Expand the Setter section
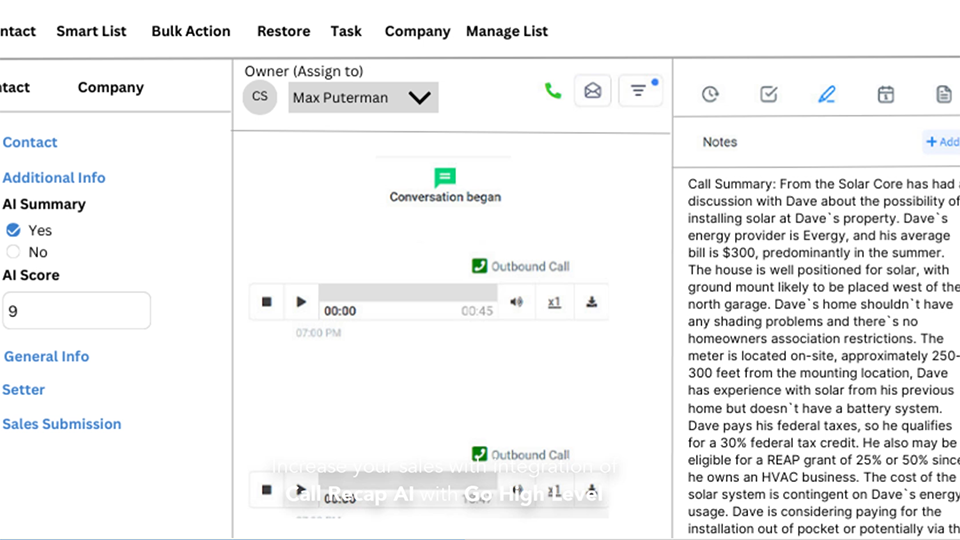The image size is (960, 540). pos(23,389)
